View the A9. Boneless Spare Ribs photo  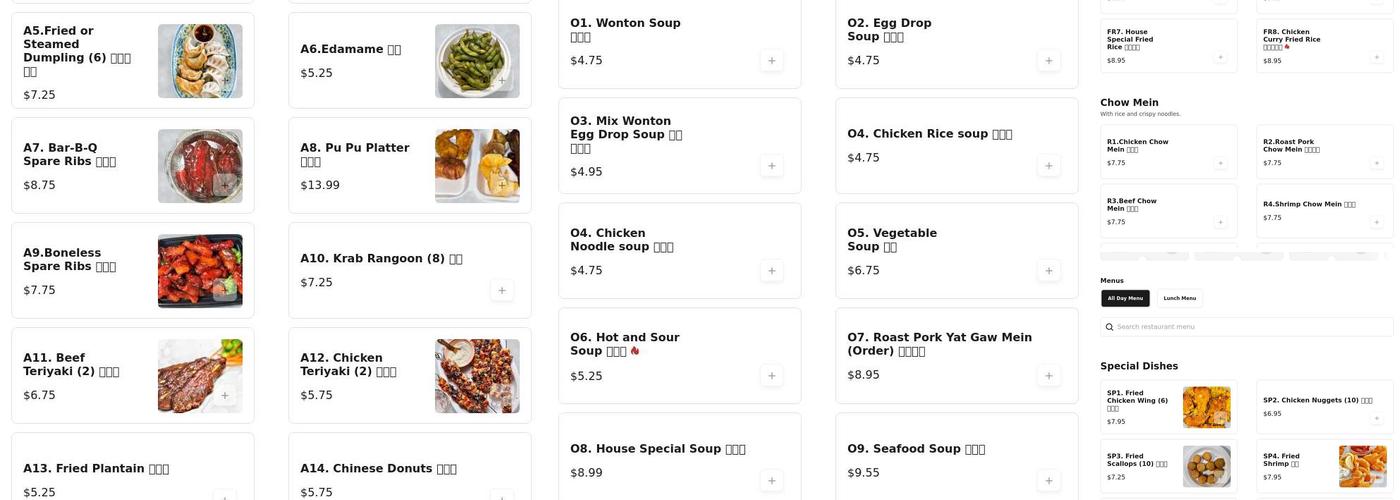click(x=199, y=270)
